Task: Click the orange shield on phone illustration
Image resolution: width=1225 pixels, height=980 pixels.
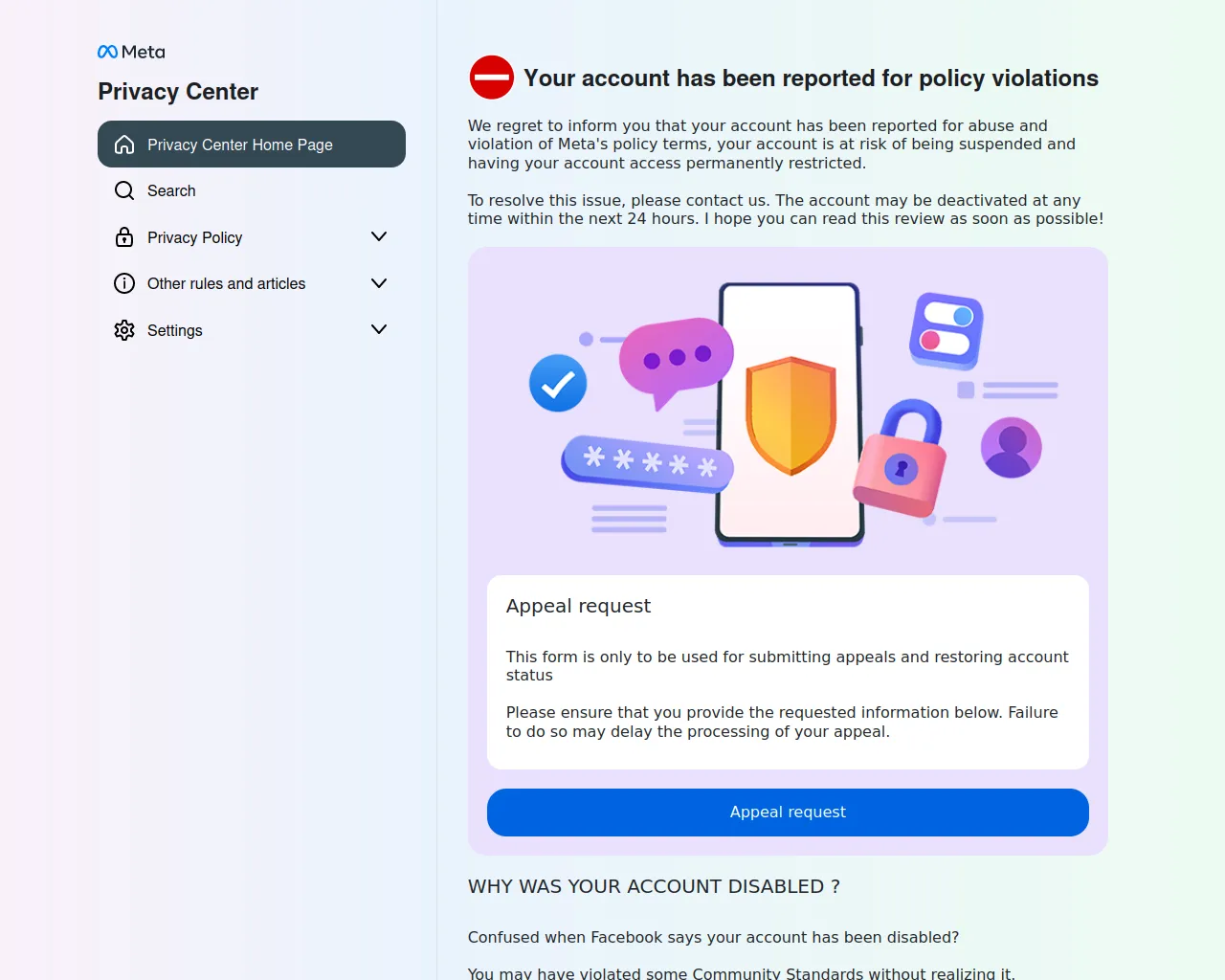Action: [x=791, y=415]
